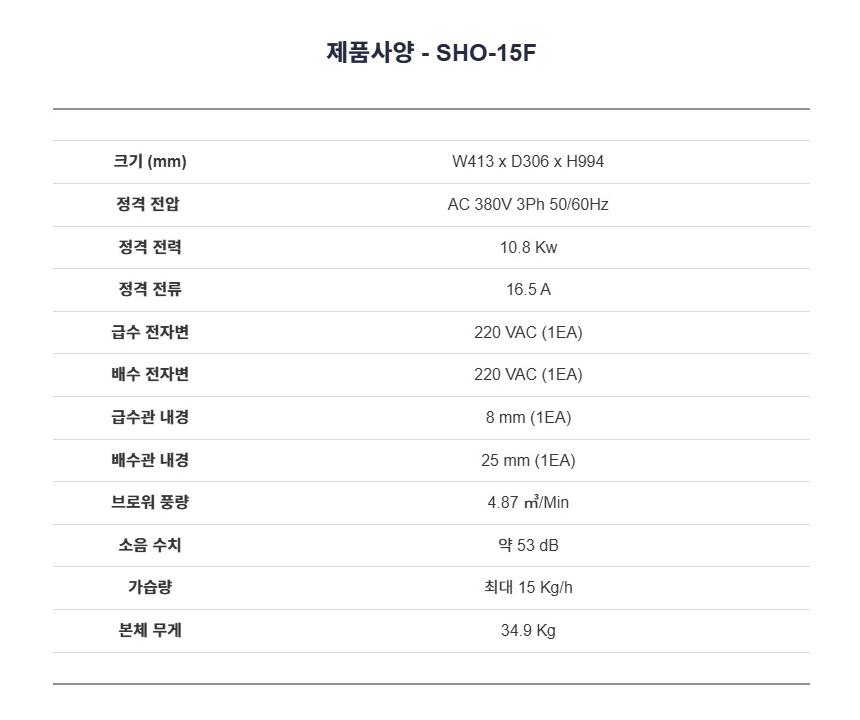
Task: Click the 정격 전력 label
Action: coord(150,247)
